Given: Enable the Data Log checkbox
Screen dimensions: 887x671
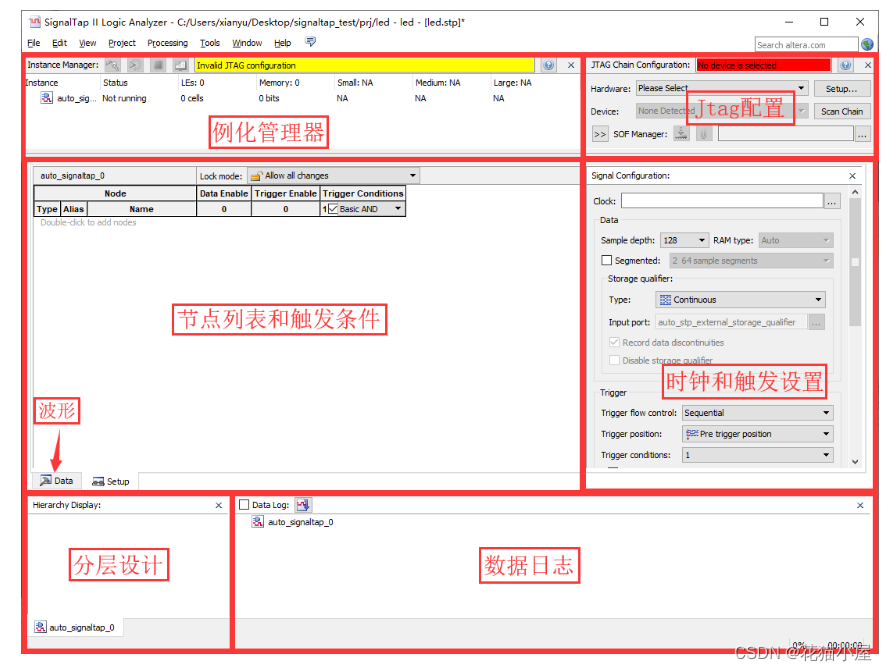Looking at the screenshot, I should [x=244, y=505].
